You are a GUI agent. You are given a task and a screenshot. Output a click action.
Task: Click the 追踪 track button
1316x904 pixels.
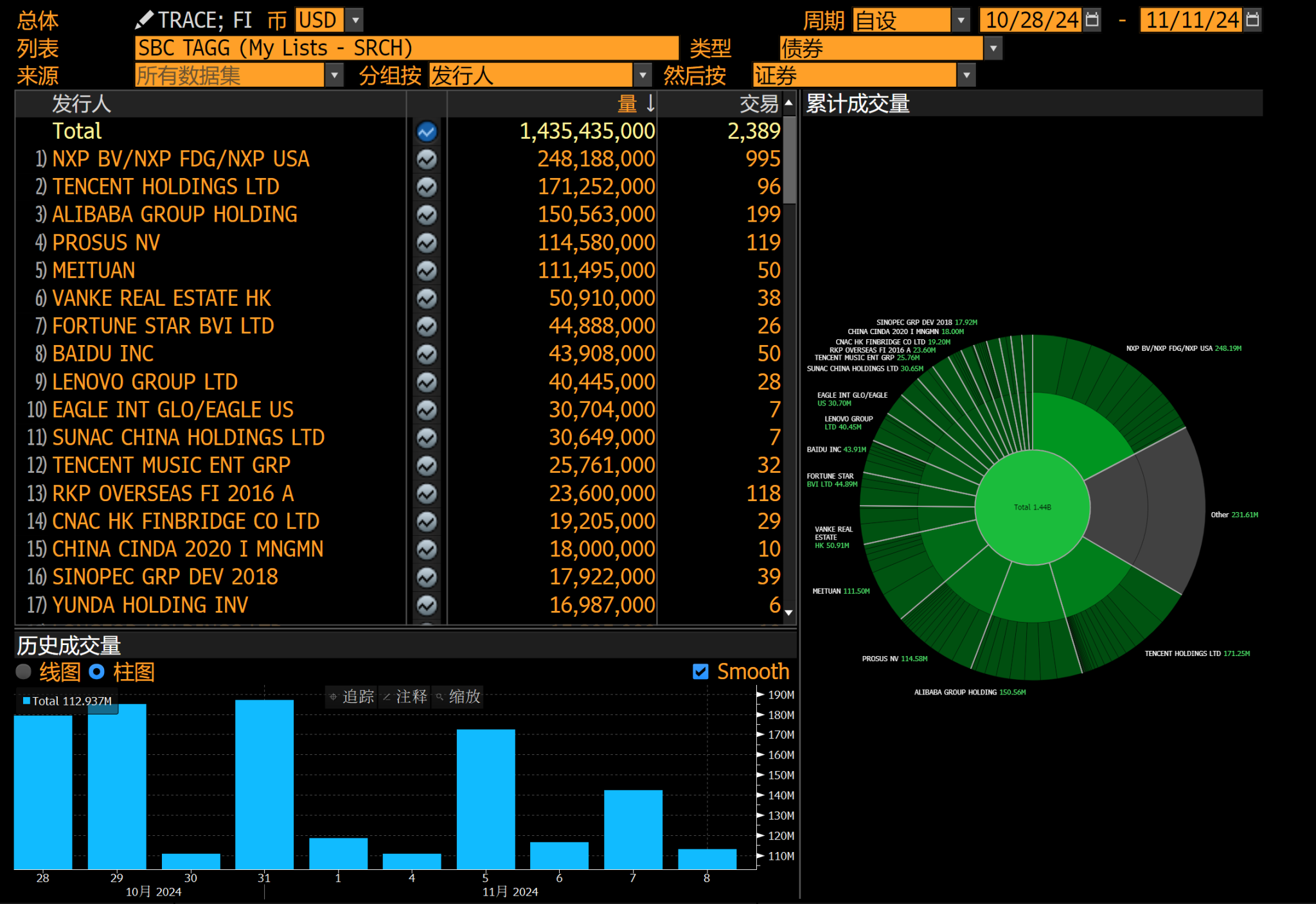(x=351, y=696)
